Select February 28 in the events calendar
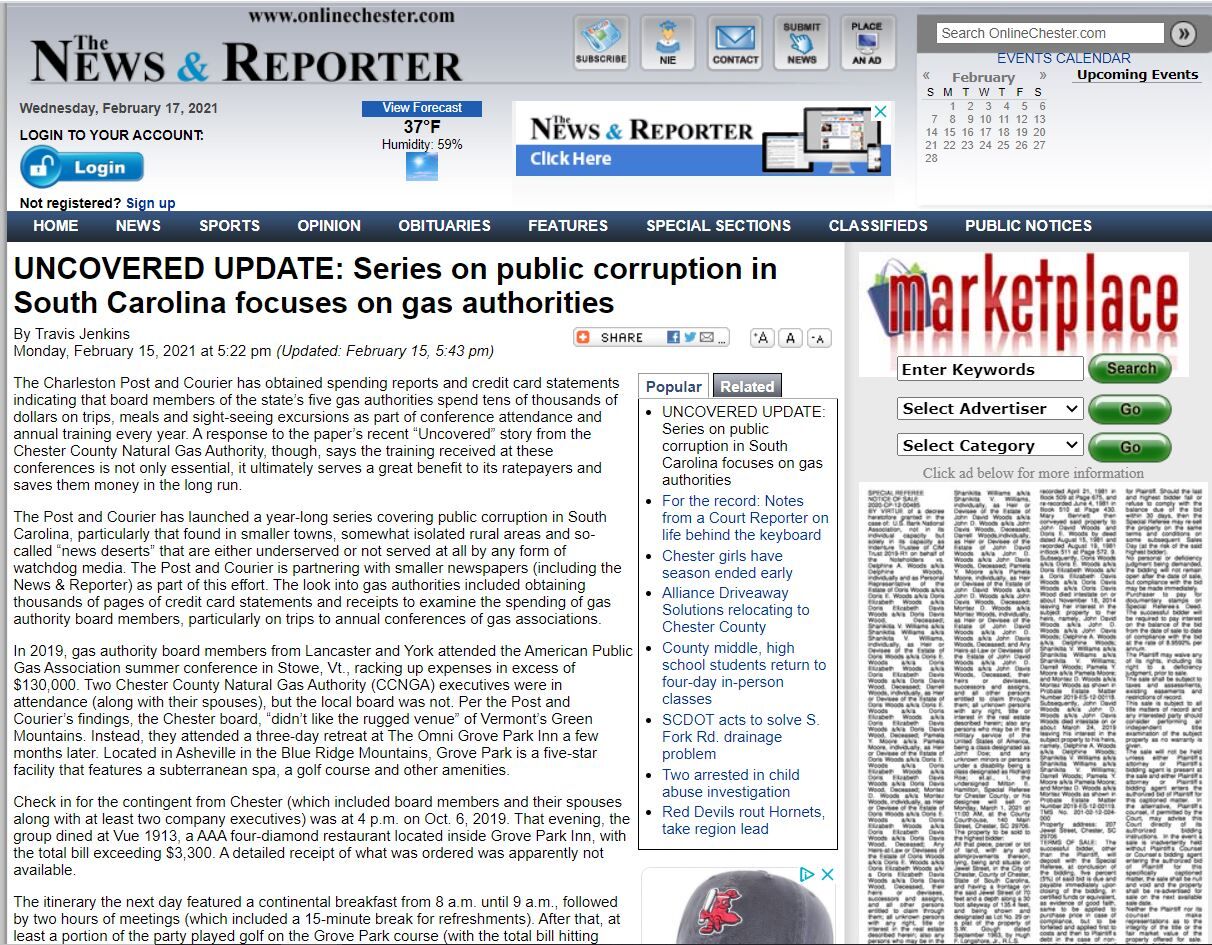This screenshot has height=945, width=1212. tap(932, 158)
